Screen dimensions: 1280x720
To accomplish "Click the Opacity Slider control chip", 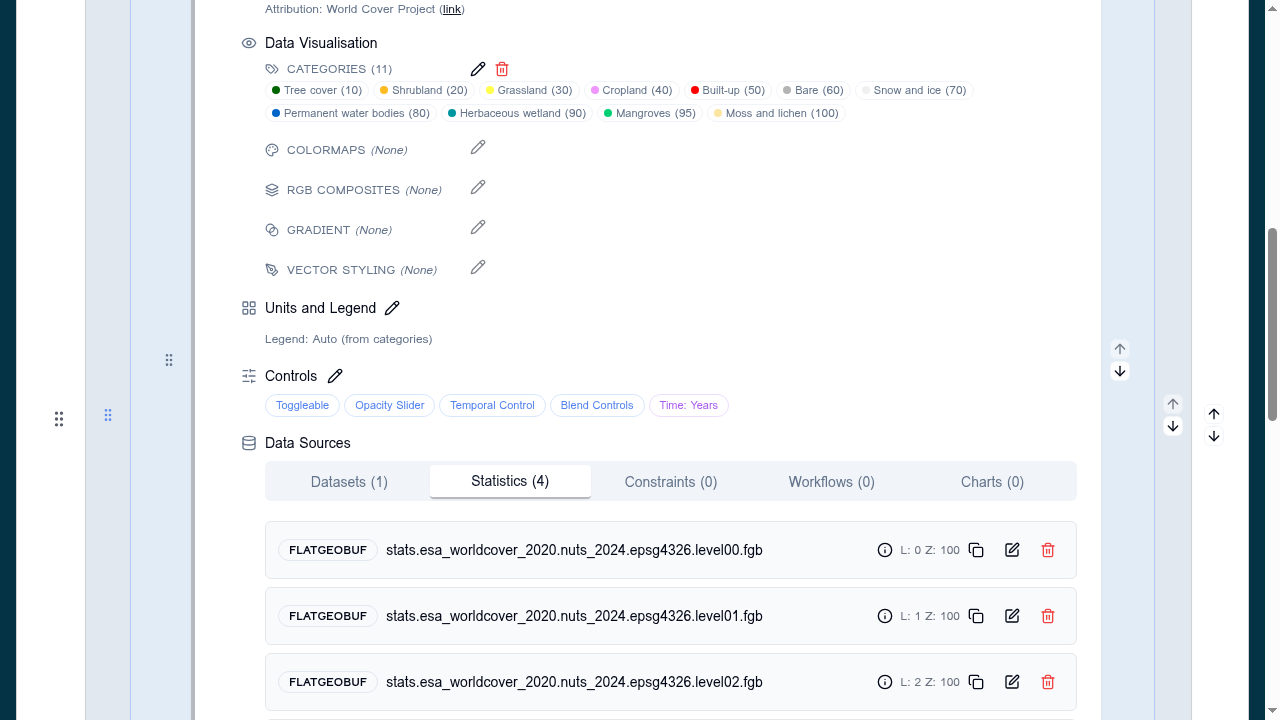I will pos(390,405).
